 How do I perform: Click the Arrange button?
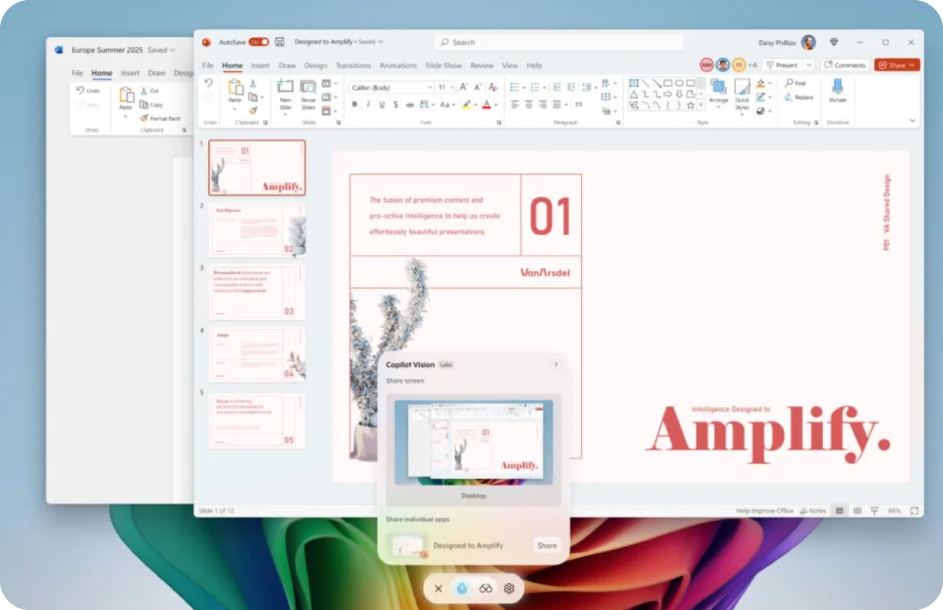(718, 91)
